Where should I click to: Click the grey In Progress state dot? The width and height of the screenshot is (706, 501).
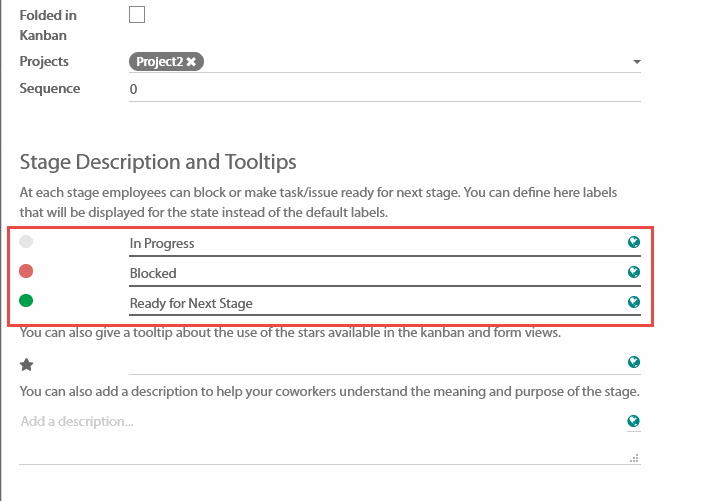click(x=26, y=242)
